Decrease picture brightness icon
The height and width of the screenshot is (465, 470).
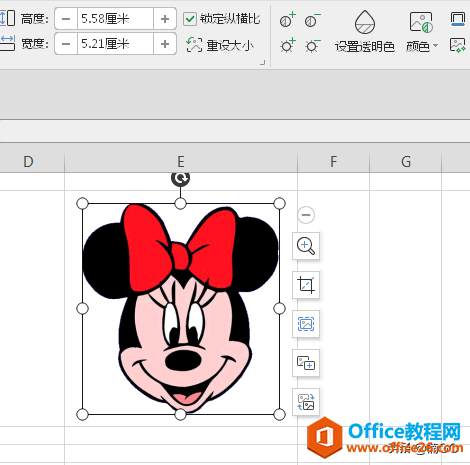pyautogui.click(x=312, y=46)
